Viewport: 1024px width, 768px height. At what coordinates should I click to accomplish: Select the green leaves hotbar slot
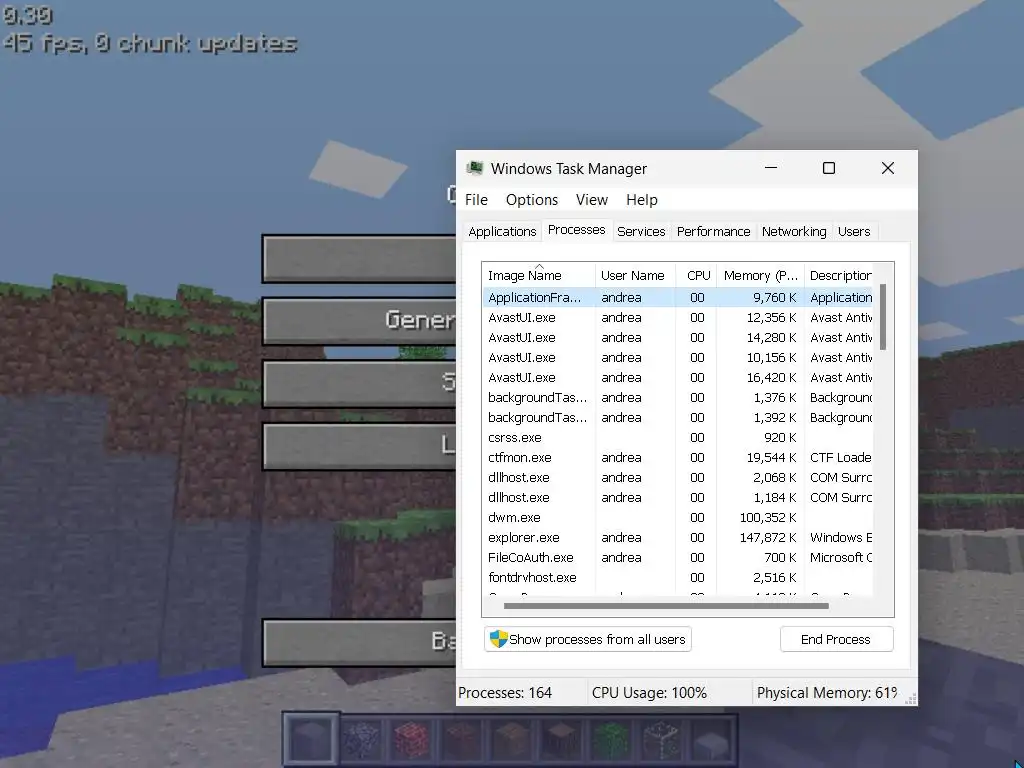(611, 740)
